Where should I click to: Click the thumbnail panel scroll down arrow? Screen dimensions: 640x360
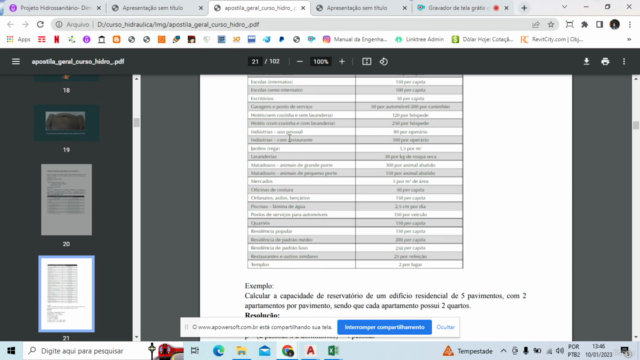point(136,337)
